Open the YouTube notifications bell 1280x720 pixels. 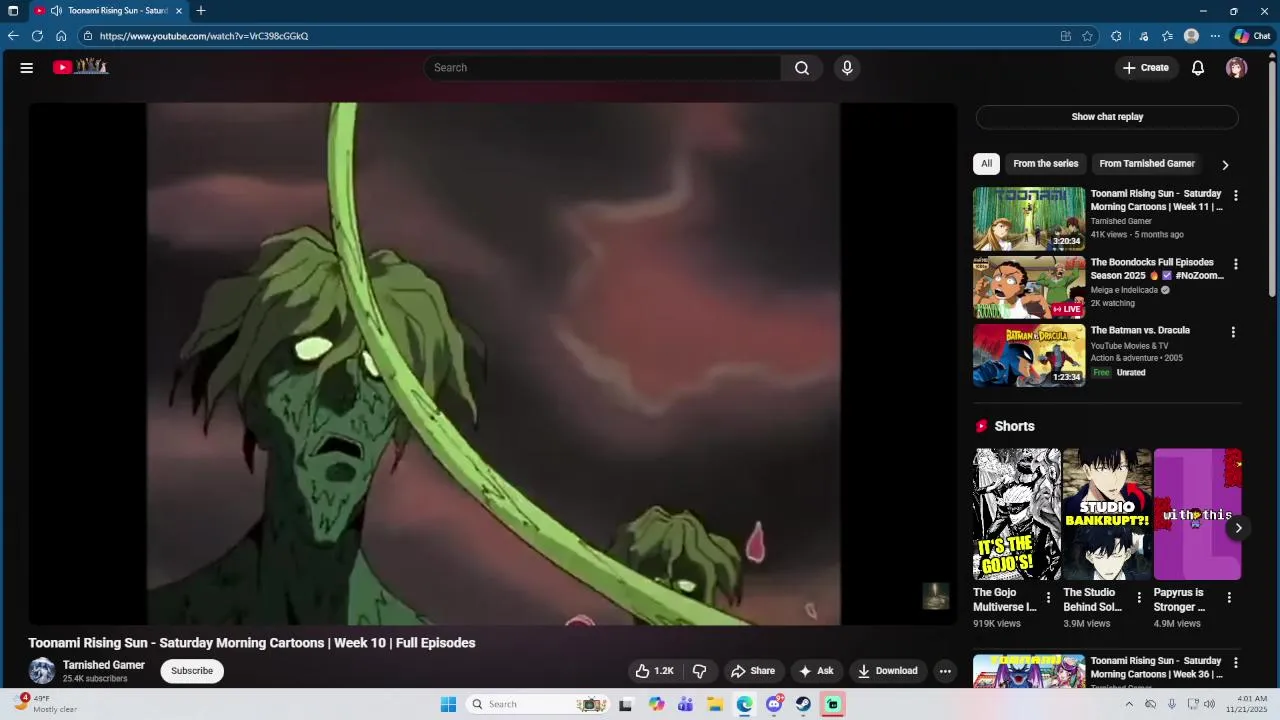(1198, 68)
